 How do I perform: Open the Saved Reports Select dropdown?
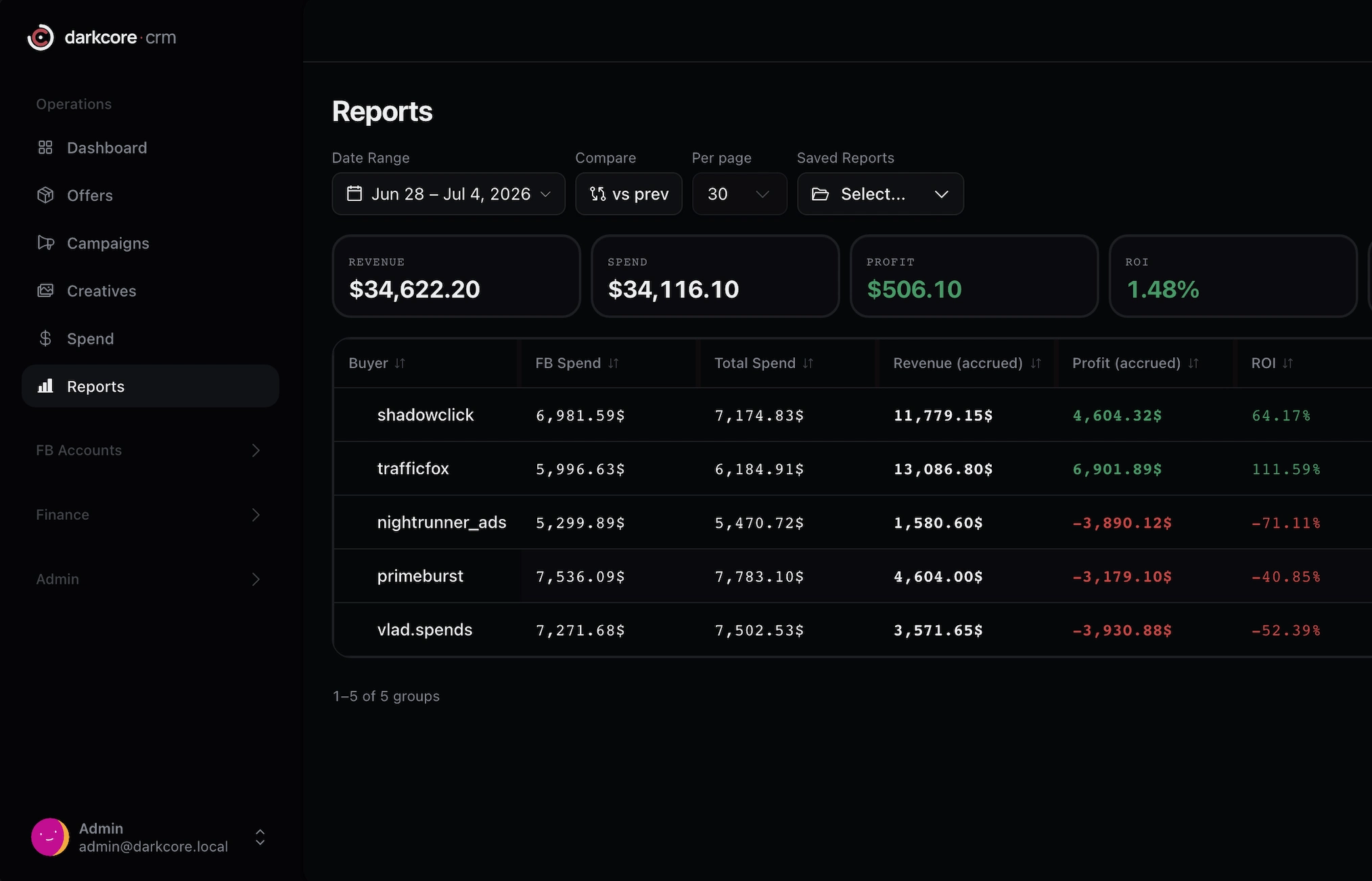coord(880,194)
